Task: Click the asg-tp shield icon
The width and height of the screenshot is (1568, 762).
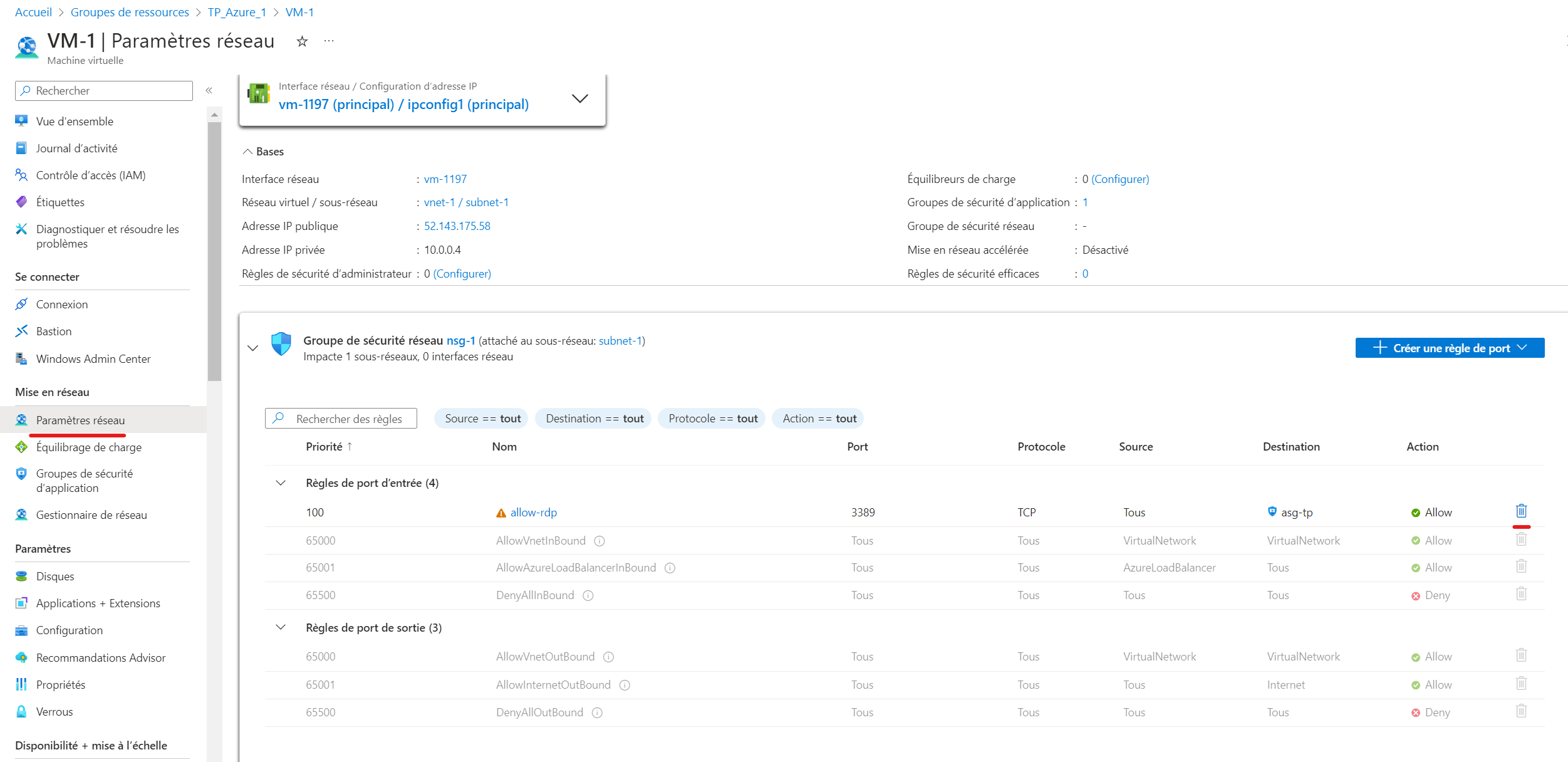Action: [x=1272, y=511]
